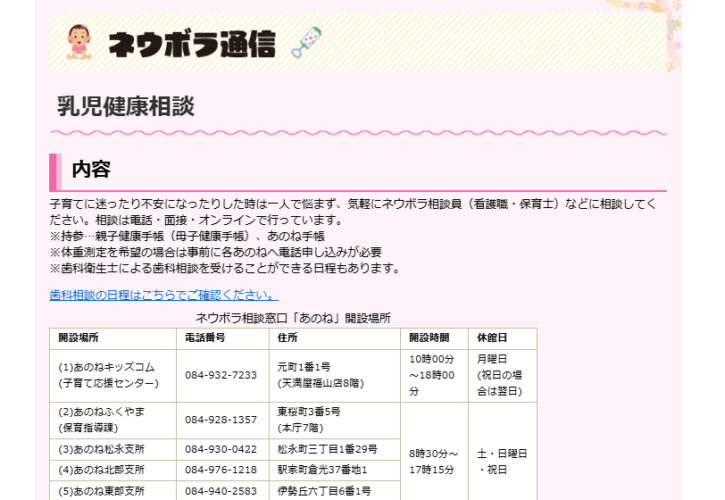Click the 開設時間 column header
725x500 pixels.
[429, 338]
